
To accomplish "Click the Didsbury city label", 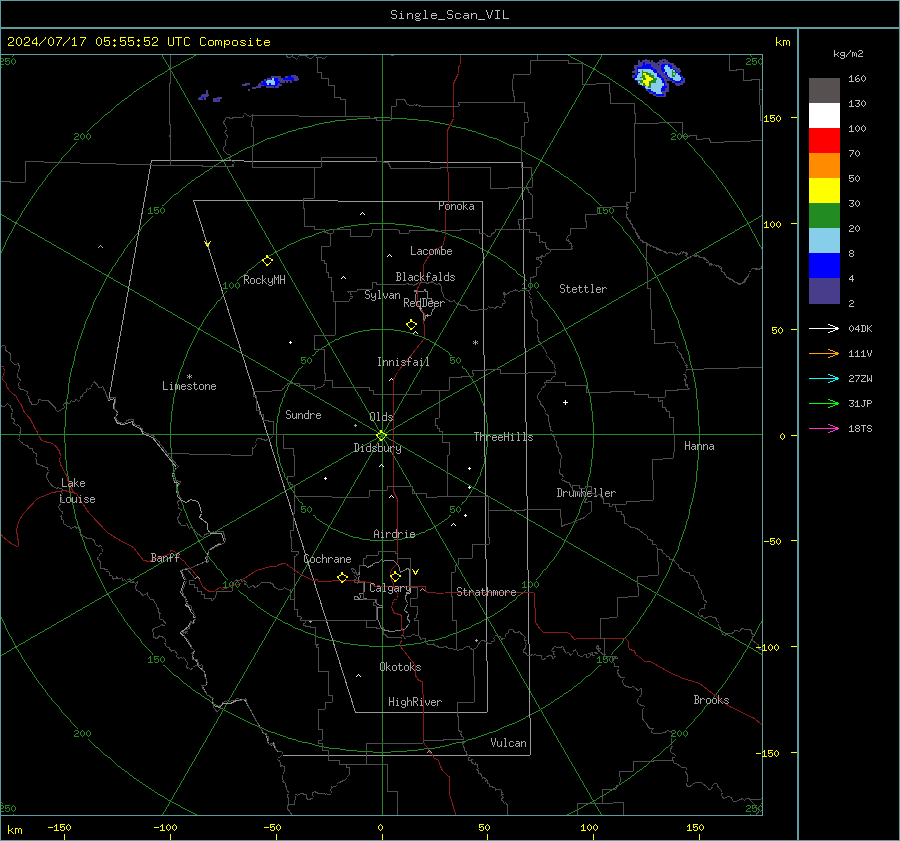I will click(x=377, y=448).
